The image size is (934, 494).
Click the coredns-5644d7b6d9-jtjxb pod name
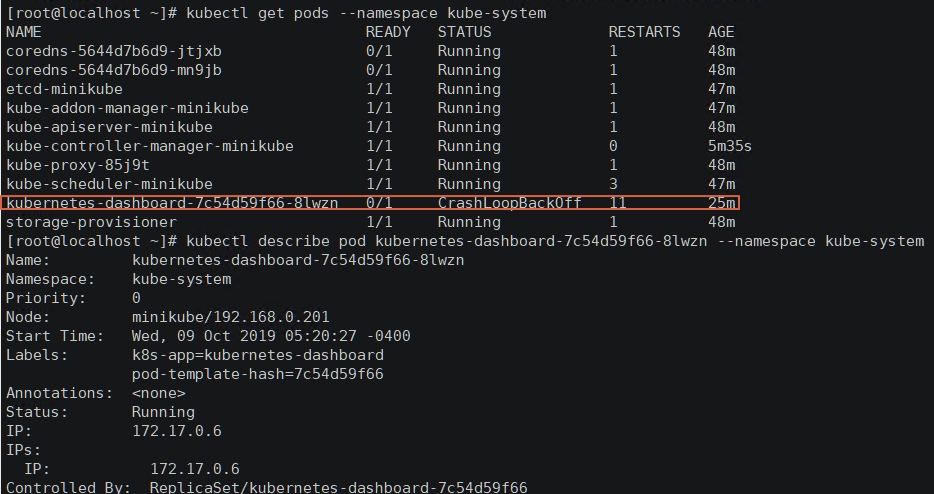tap(114, 51)
